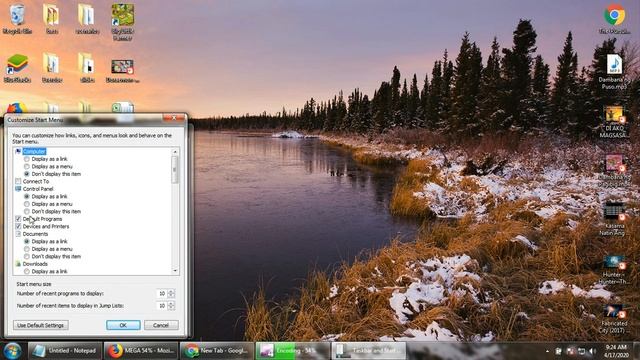The image size is (640, 360).
Task: Switch to Untitled - Notepad in the taskbar
Action: [64, 351]
